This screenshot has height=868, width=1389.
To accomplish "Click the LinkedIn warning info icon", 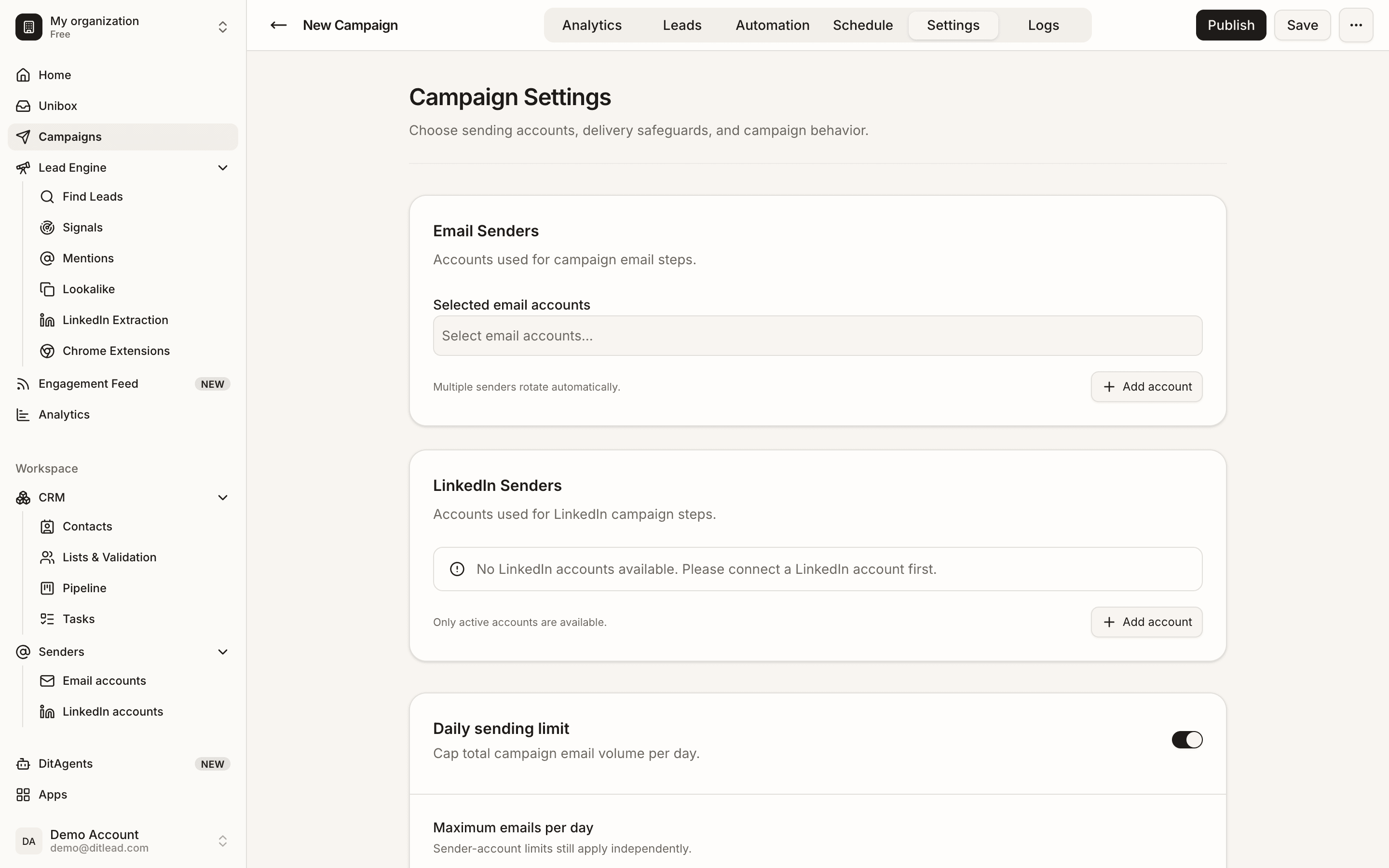I will (457, 570).
